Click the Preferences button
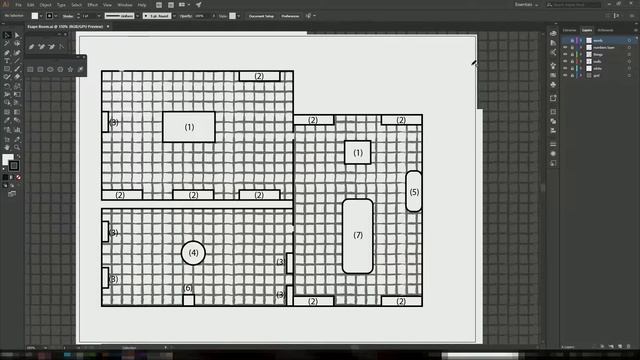Image resolution: width=640 pixels, height=360 pixels. pyautogui.click(x=290, y=16)
